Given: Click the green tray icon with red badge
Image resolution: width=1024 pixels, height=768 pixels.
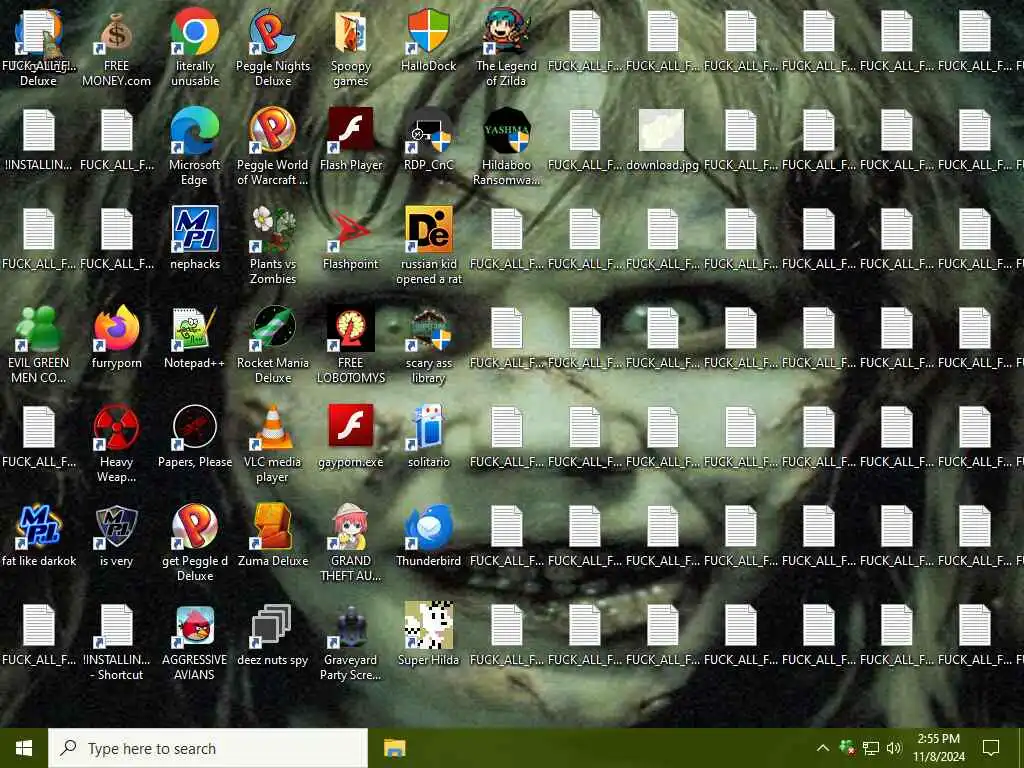Looking at the screenshot, I should coord(847,748).
